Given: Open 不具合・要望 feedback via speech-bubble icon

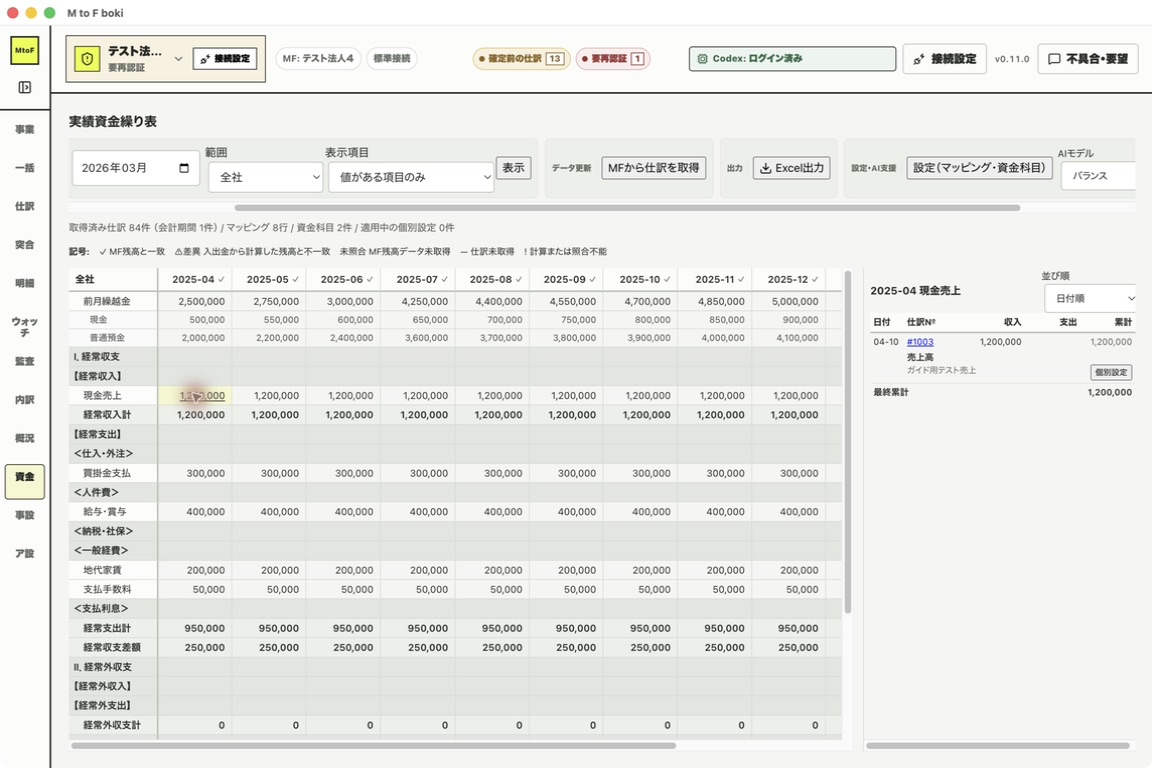Looking at the screenshot, I should pos(1054,59).
